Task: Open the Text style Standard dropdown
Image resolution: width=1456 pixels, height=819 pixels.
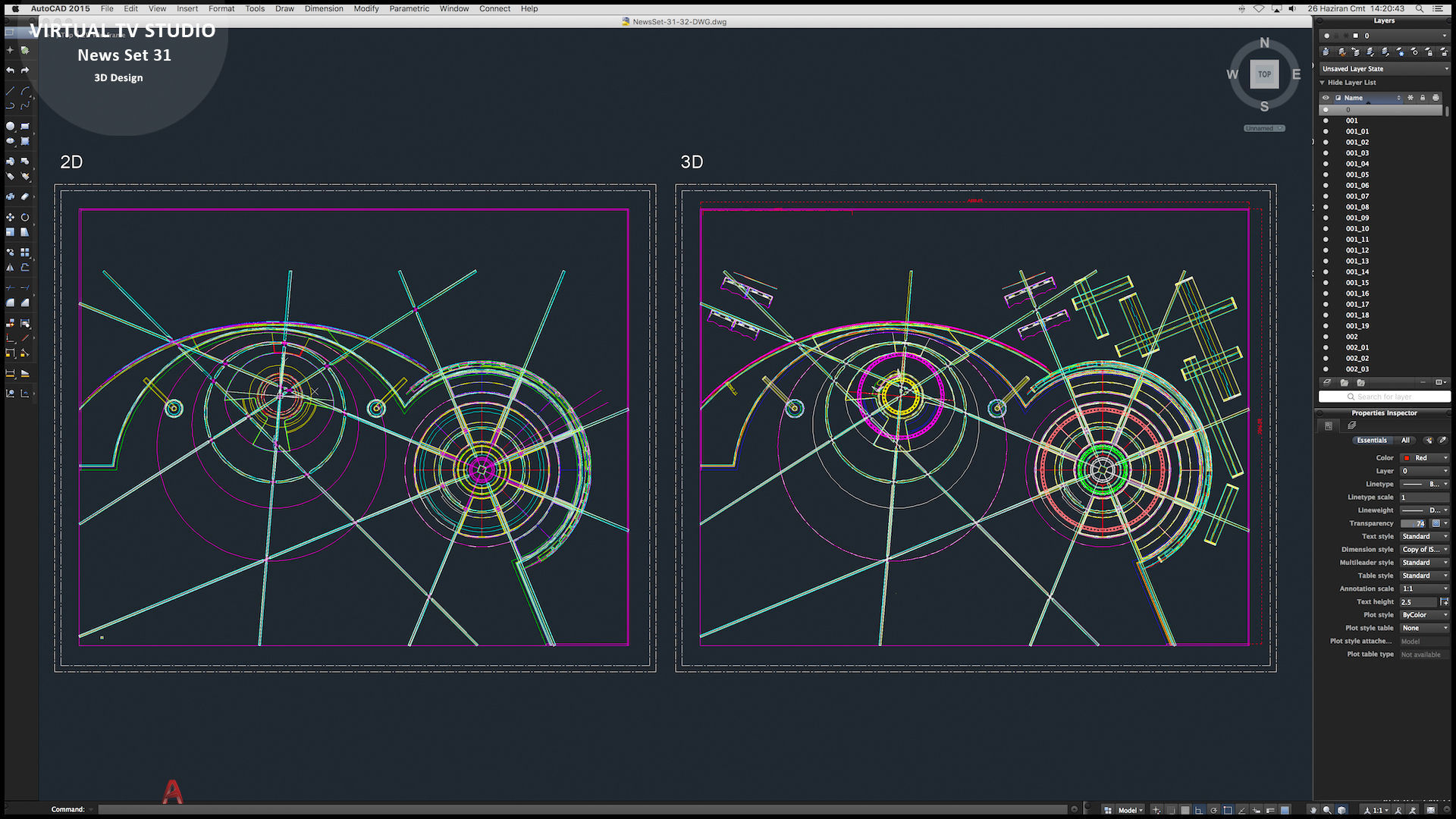Action: point(1424,536)
